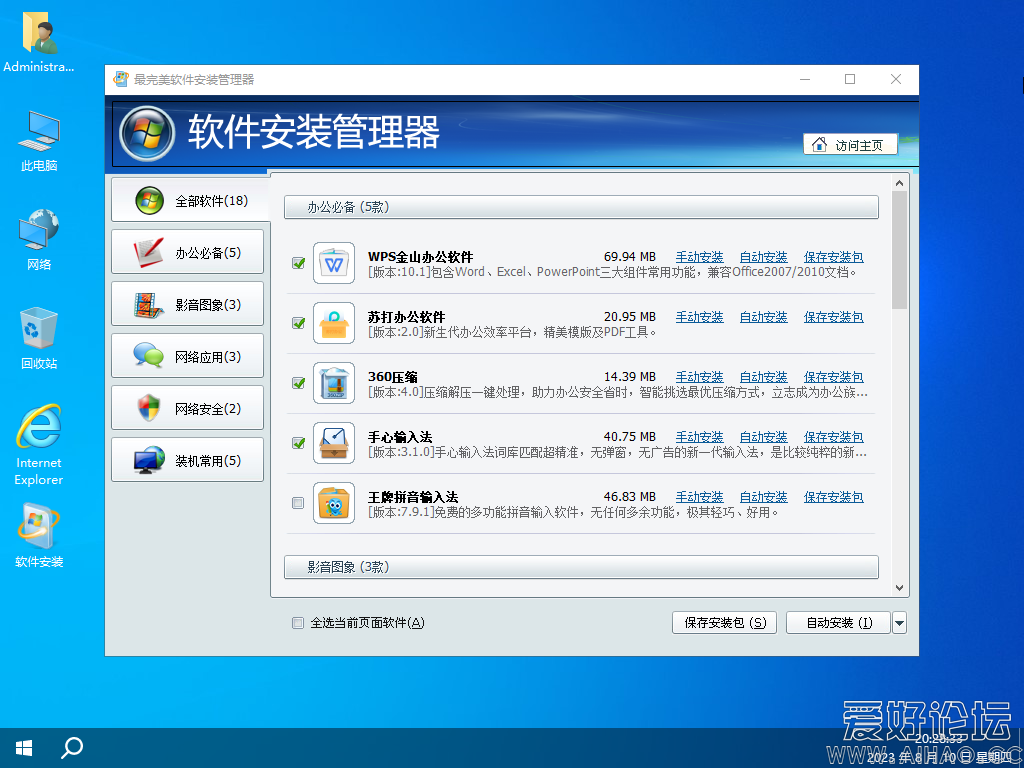The height and width of the screenshot is (768, 1024).
Task: Uncheck the WPS金山办公软件 checkbox
Action: pos(298,263)
